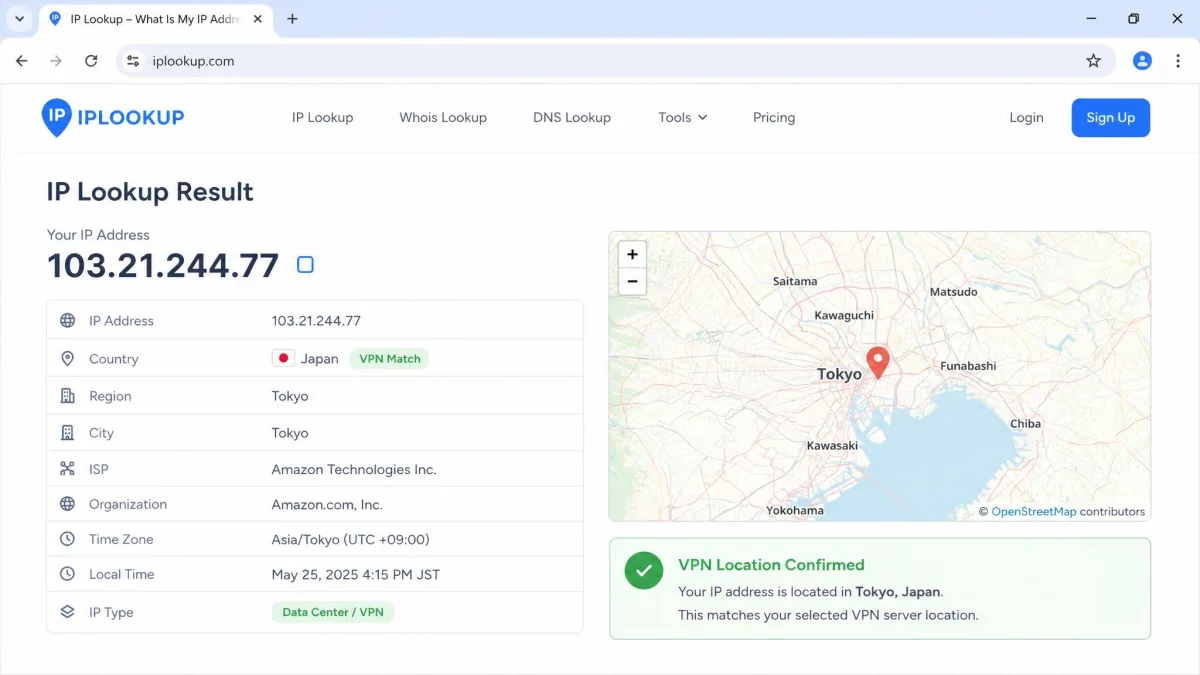
Task: Open the tab search dropdown arrow
Action: click(19, 19)
